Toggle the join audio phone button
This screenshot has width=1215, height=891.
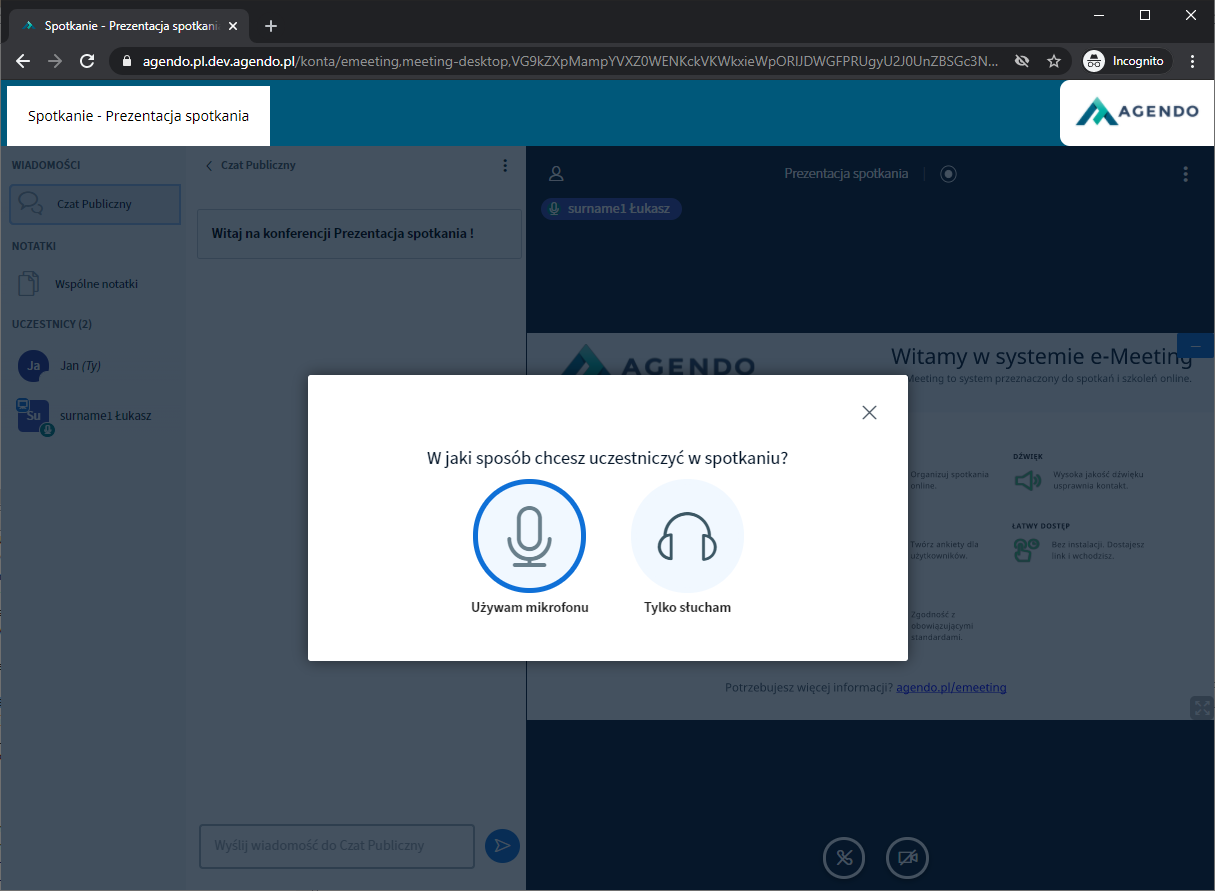844,857
